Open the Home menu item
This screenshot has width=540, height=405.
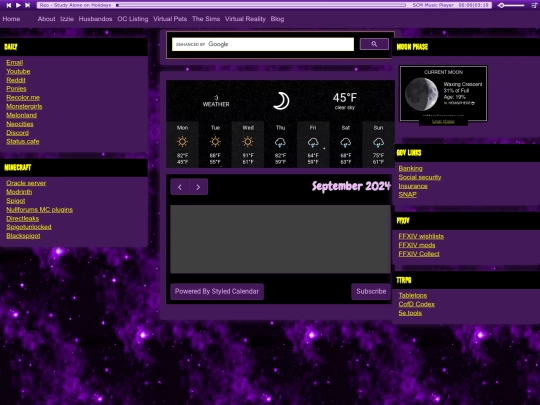11,19
